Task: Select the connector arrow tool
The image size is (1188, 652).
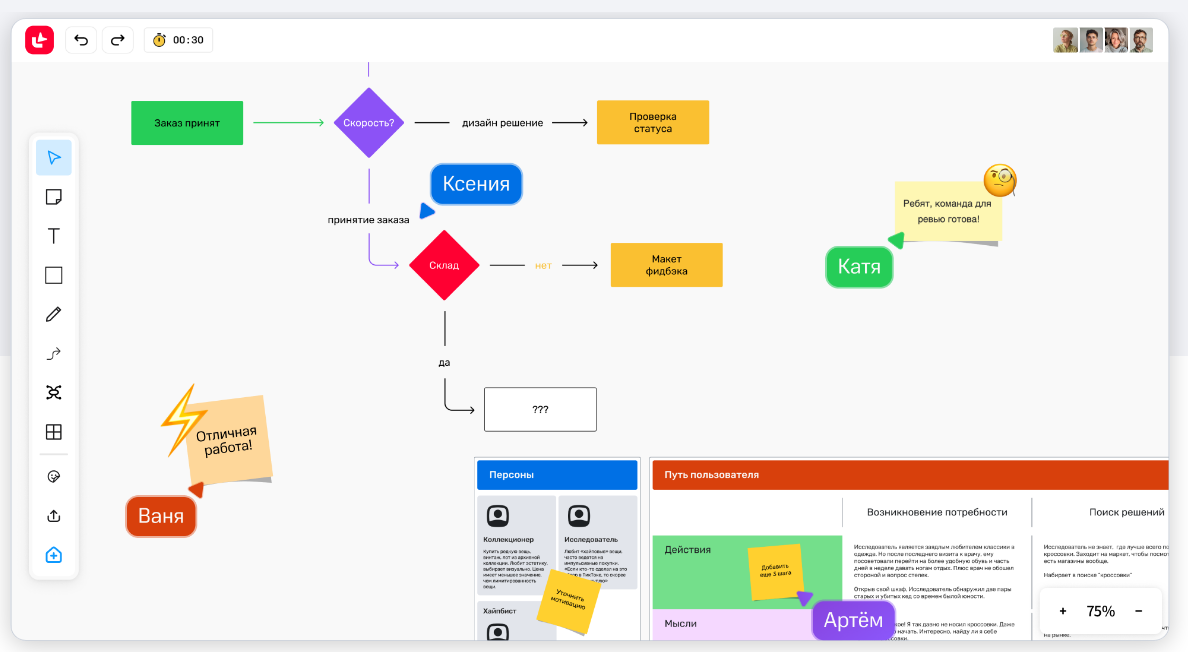Action: 54,353
